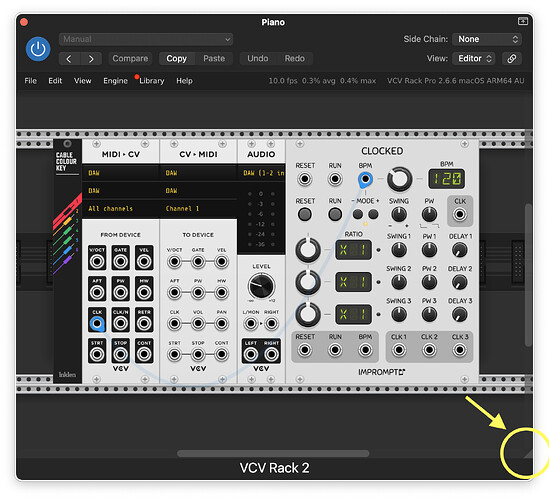The image size is (549, 499).
Task: Click MIDI-CV GATE output jack
Action: click(120, 262)
